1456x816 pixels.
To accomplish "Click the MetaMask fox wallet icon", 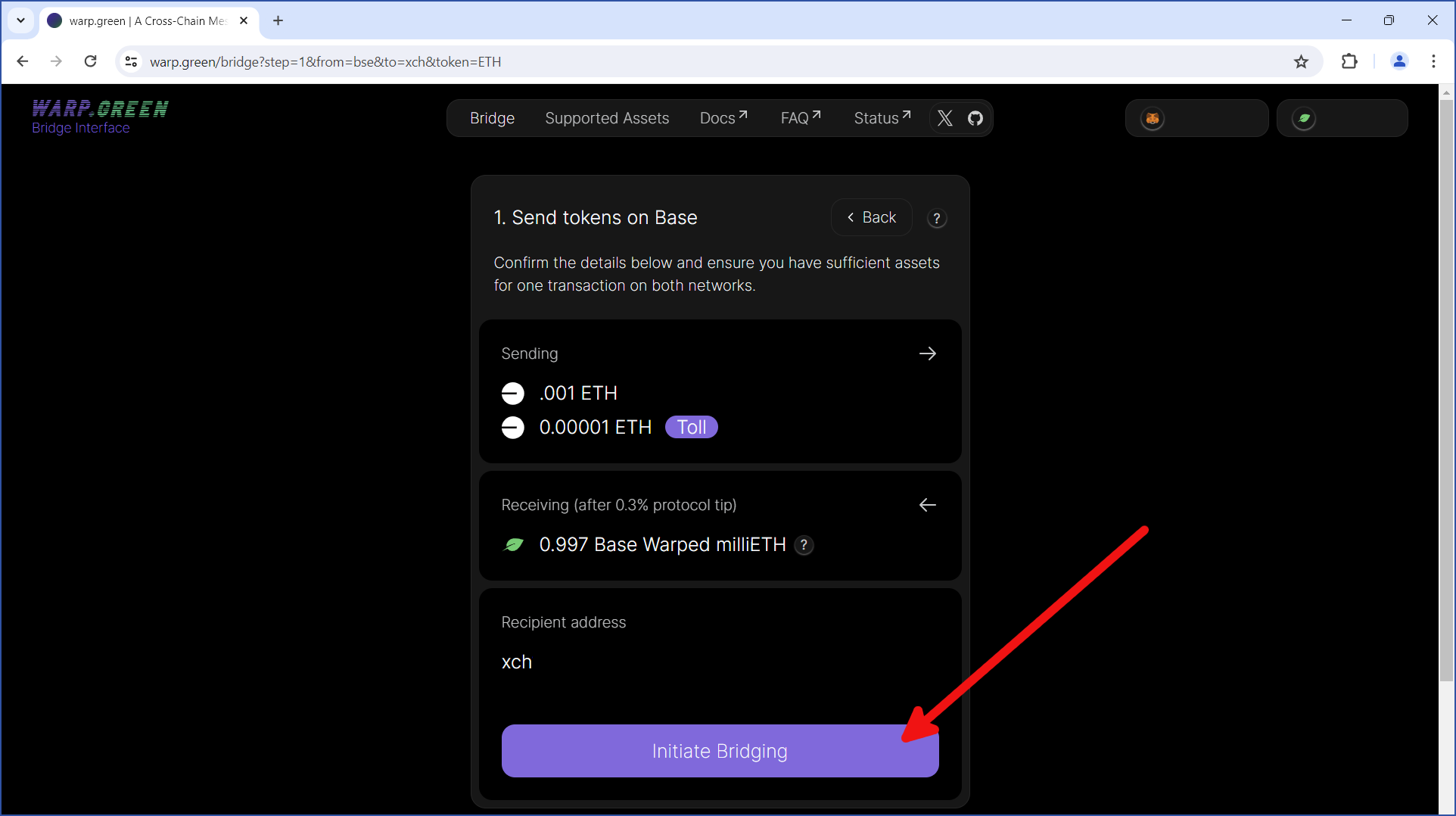I will 1152,119.
